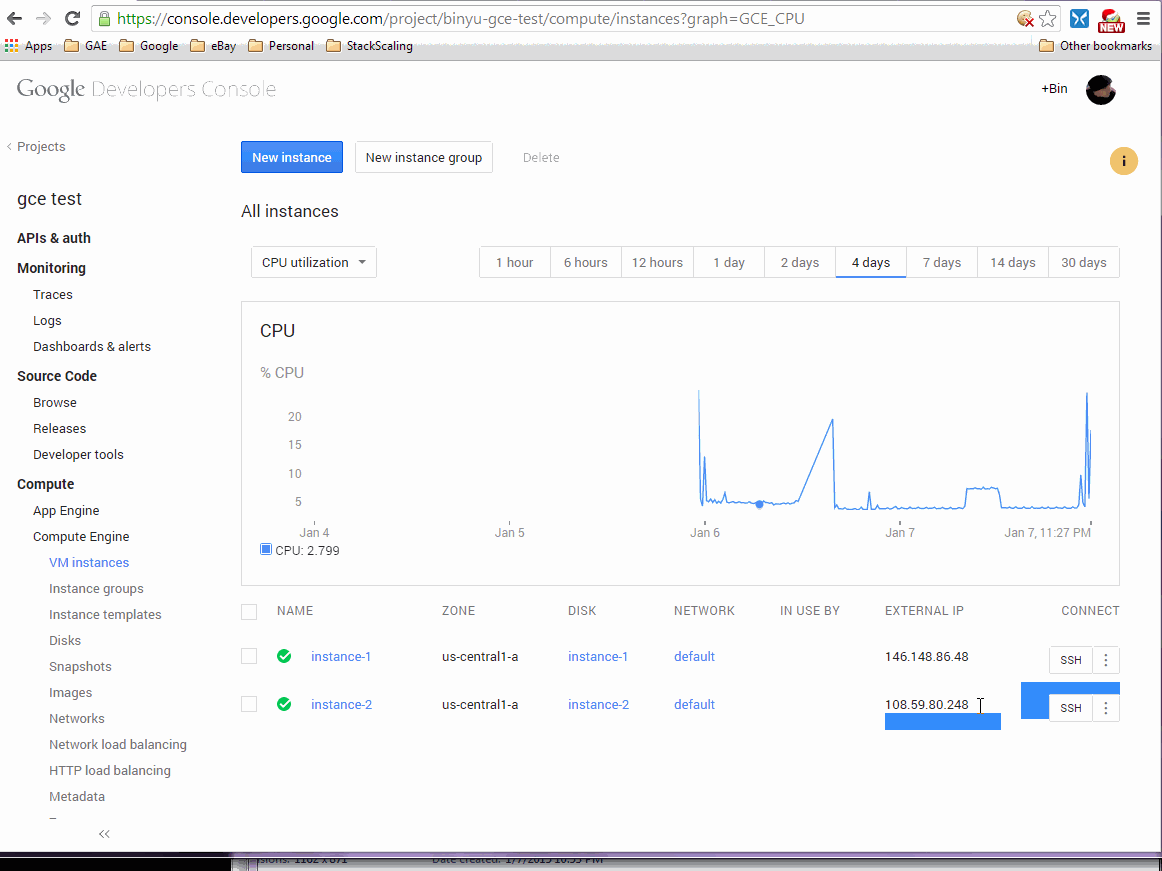
Task: Open more options menu for instance-2
Action: click(x=1106, y=708)
